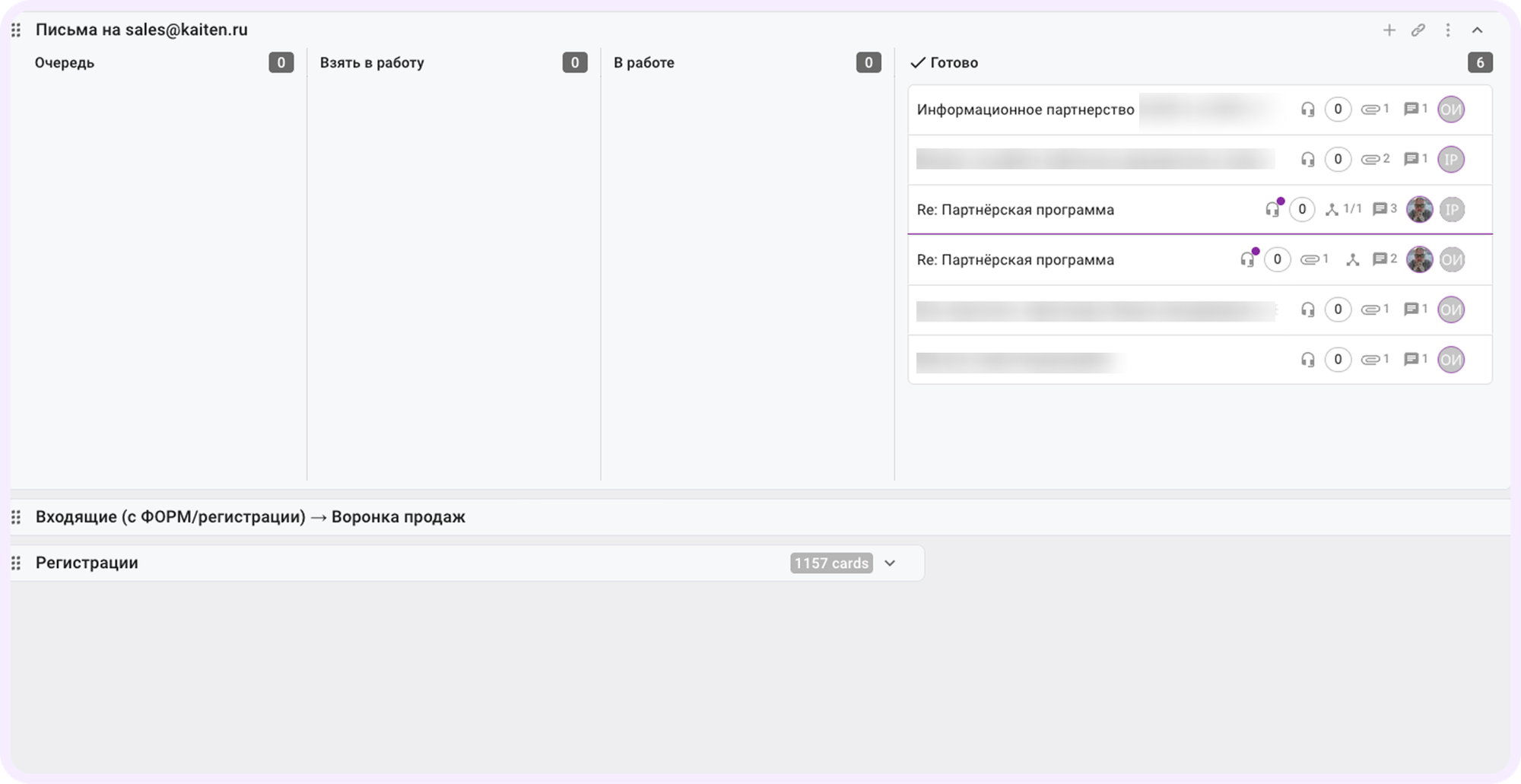Click the checklist 1/1 indicator icon
This screenshot has height=784, width=1521.
1332,209
